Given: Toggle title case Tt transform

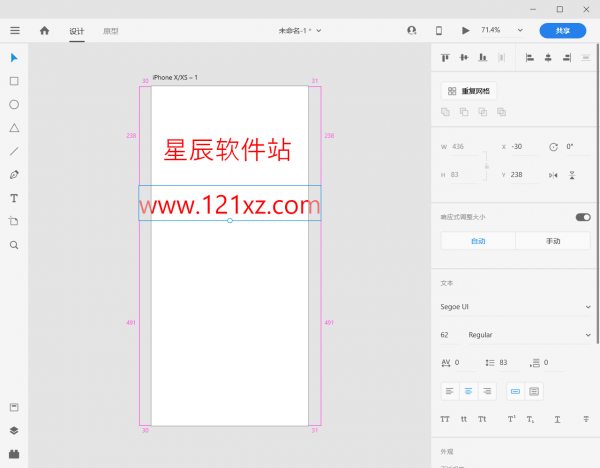Looking at the screenshot, I should 482,419.
